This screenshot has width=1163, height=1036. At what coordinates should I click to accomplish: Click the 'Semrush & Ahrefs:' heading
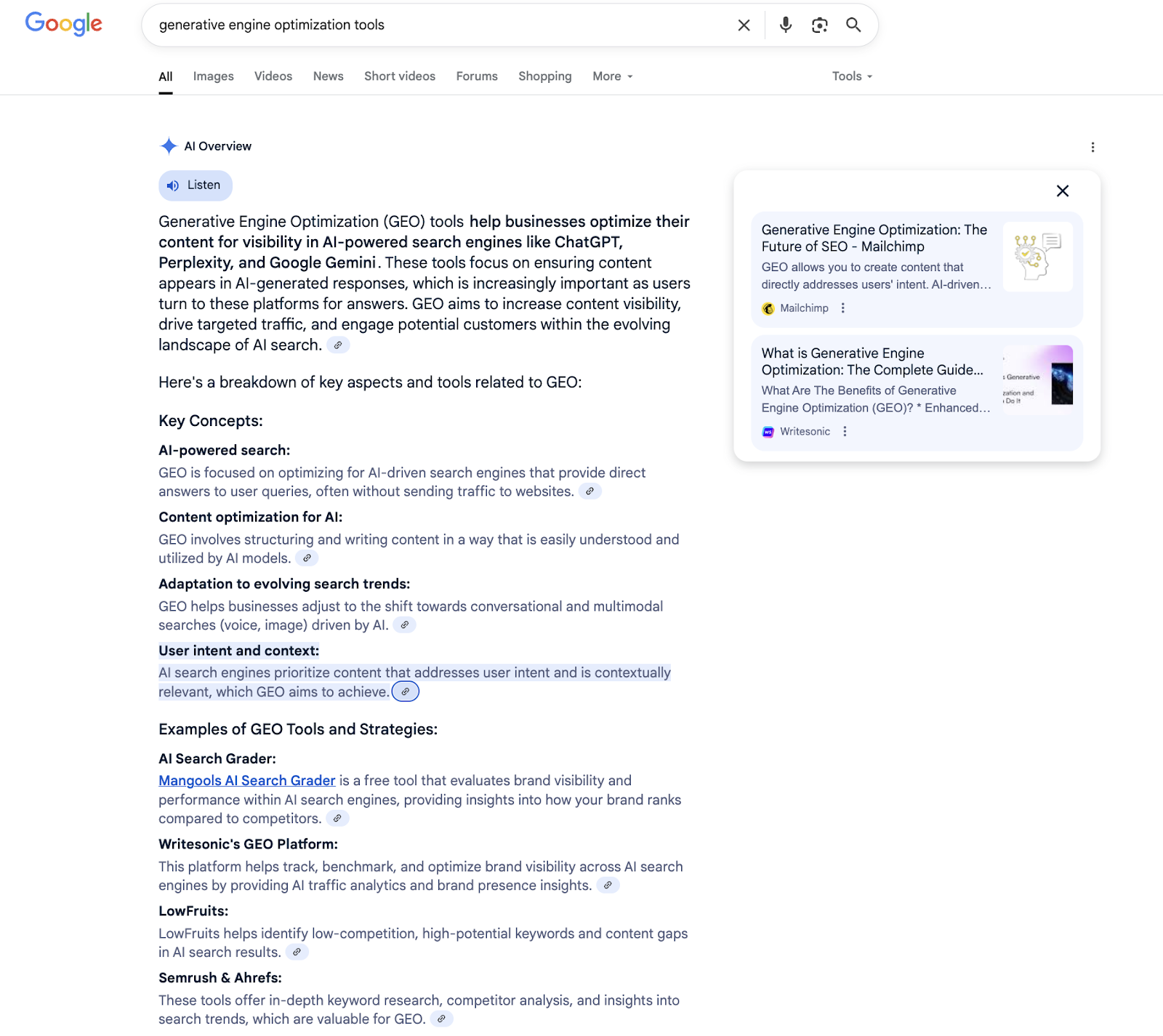(x=220, y=979)
